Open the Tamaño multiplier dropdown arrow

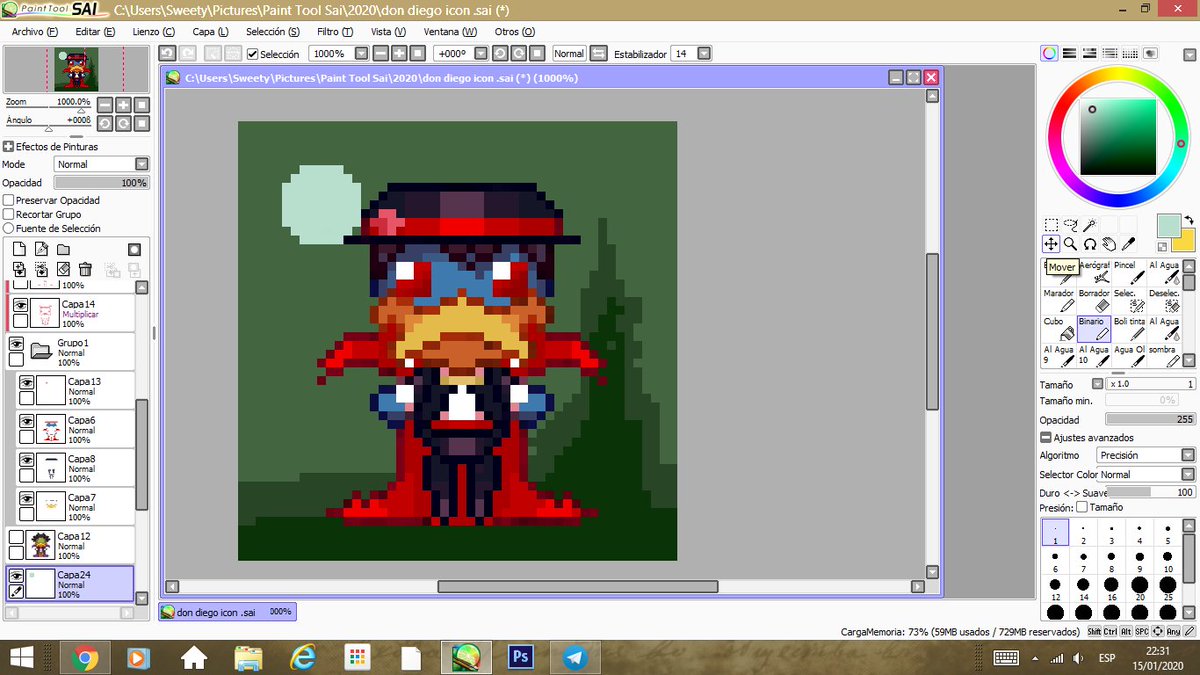pos(1097,384)
